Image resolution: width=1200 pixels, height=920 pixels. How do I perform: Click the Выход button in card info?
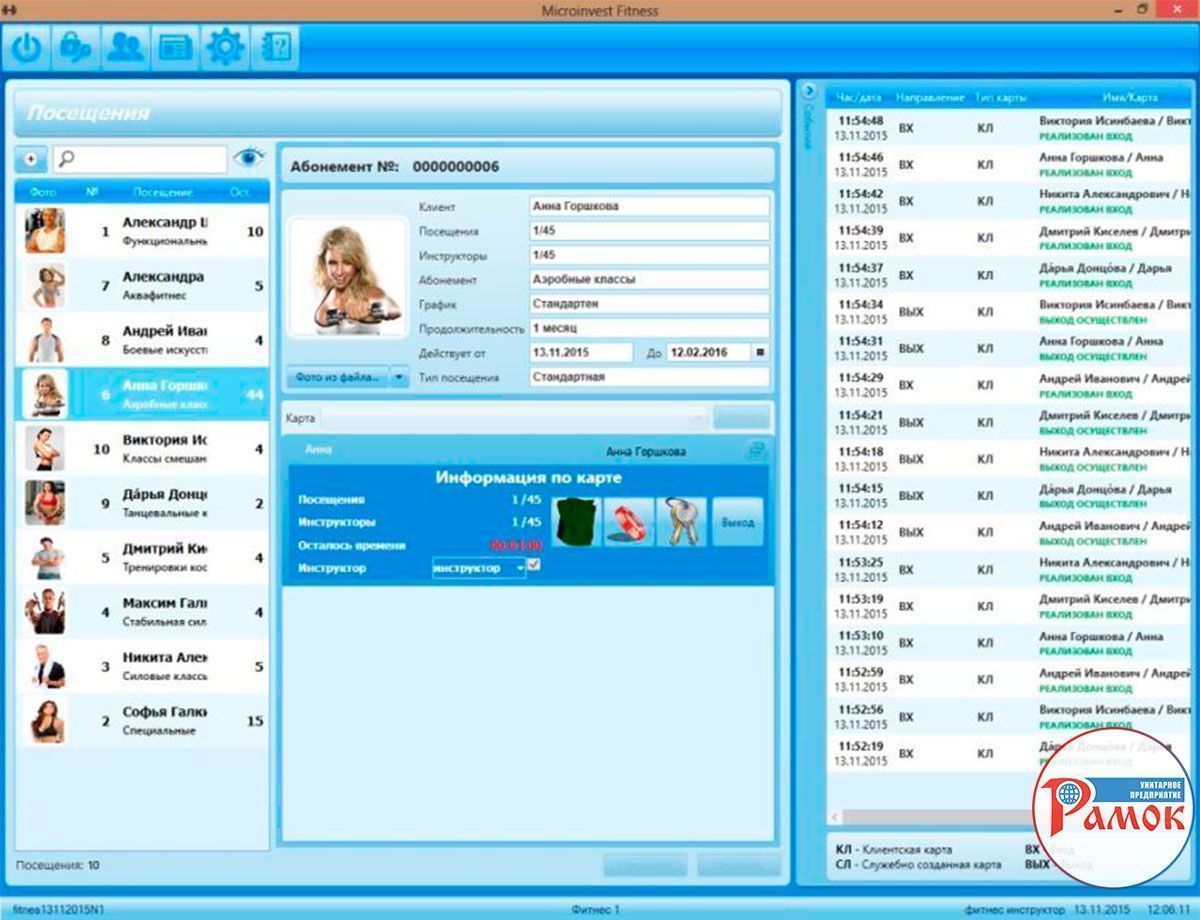point(737,522)
